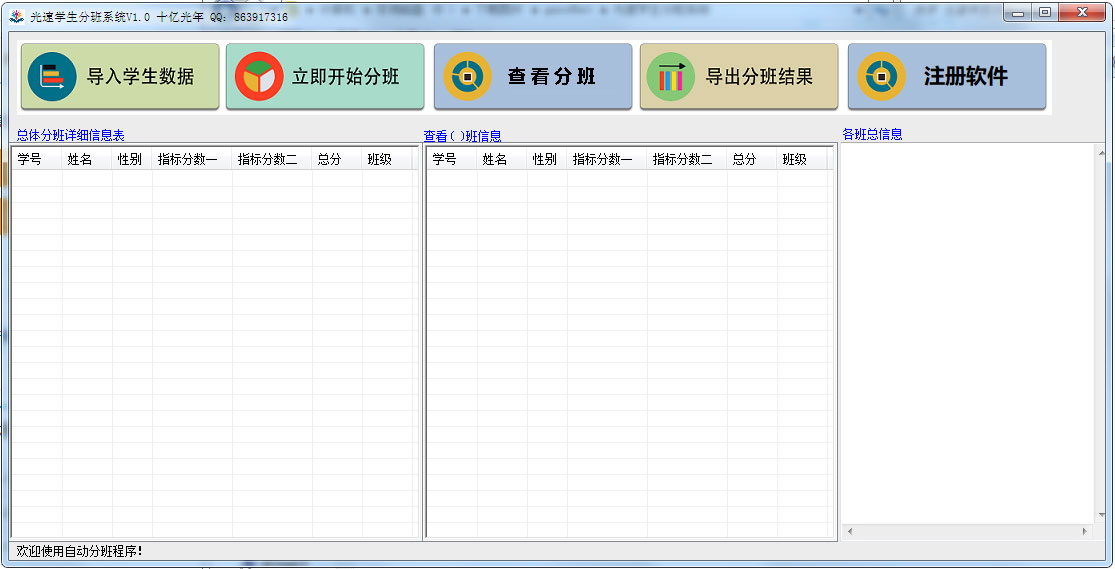Click the pie chart icon to start class division
The height and width of the screenshot is (569, 1115).
coord(259,77)
